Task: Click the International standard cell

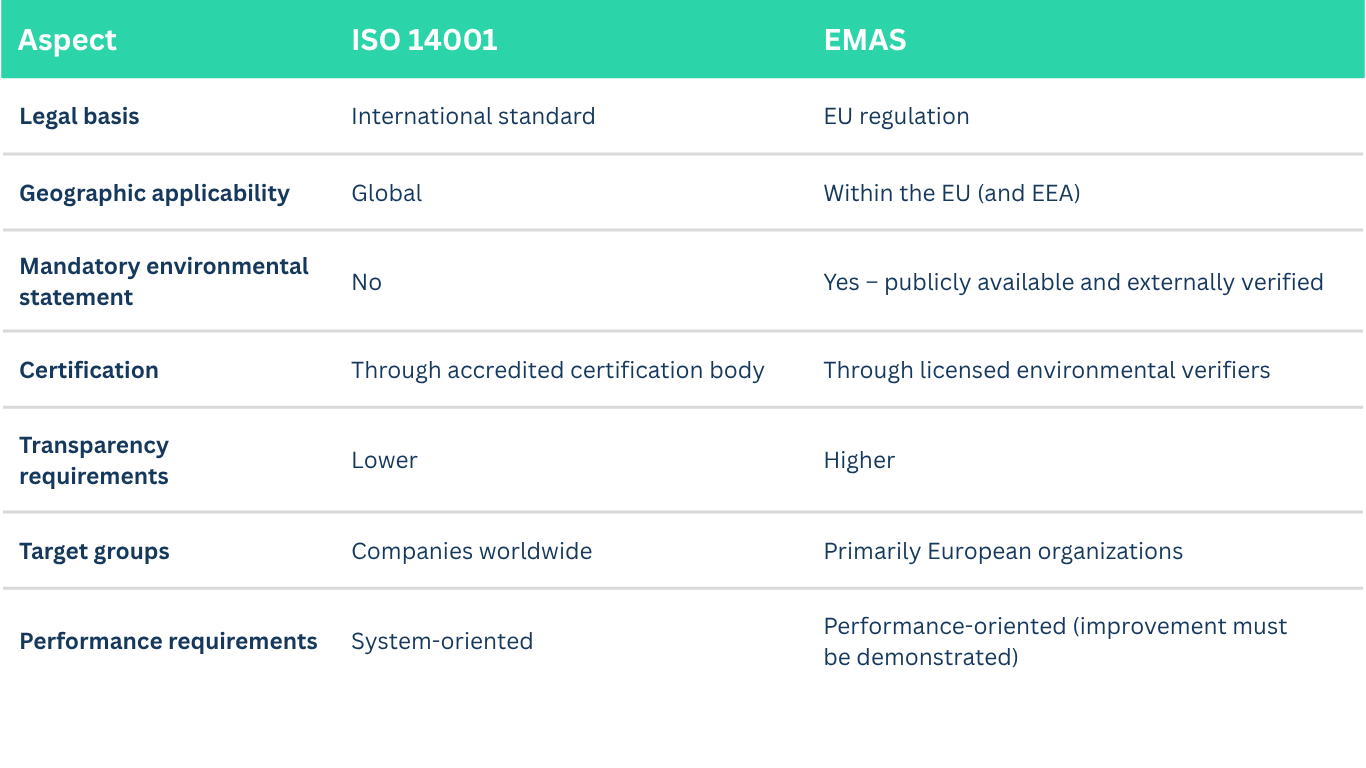Action: [473, 116]
